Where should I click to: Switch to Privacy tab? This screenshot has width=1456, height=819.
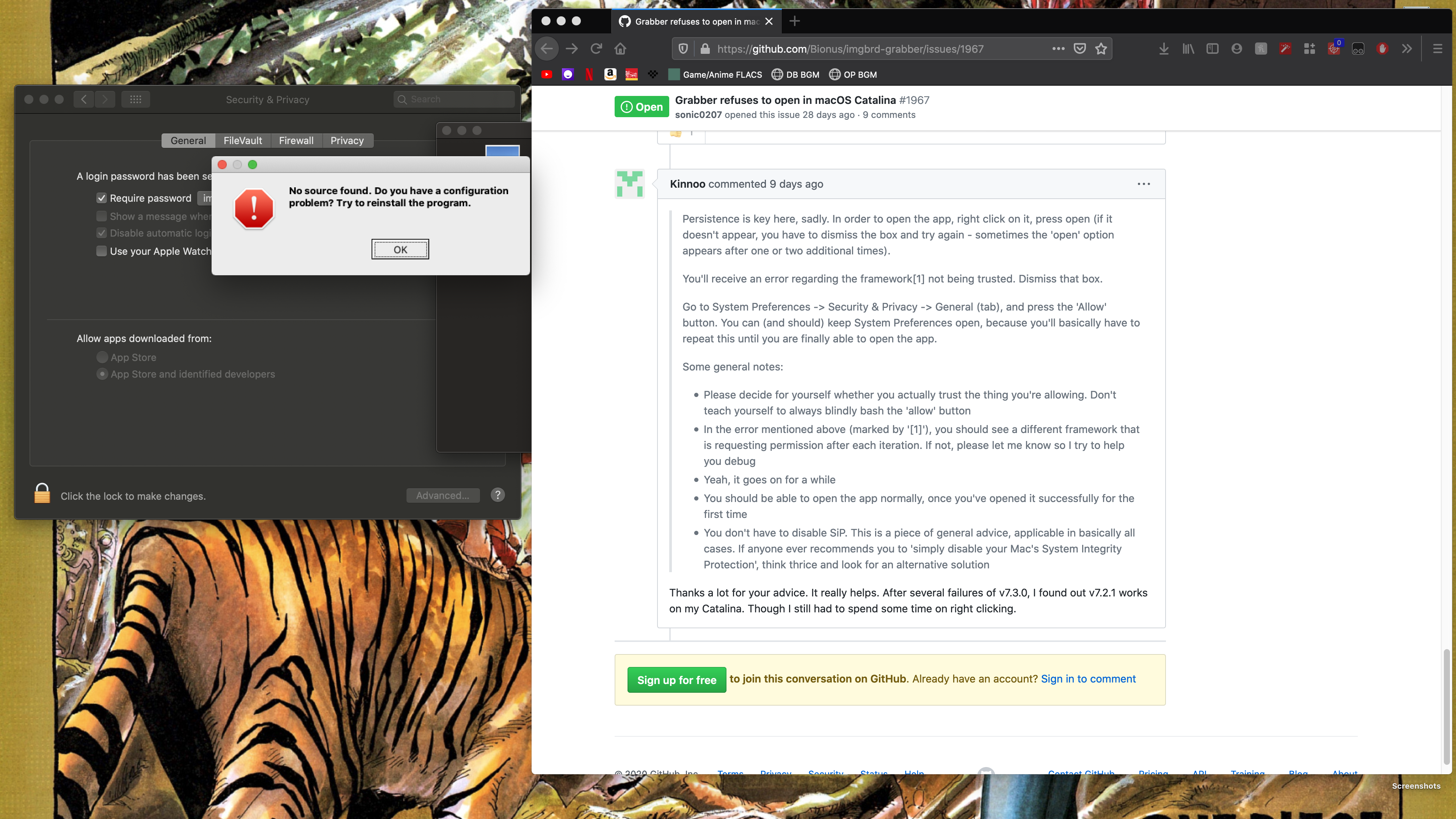347,141
